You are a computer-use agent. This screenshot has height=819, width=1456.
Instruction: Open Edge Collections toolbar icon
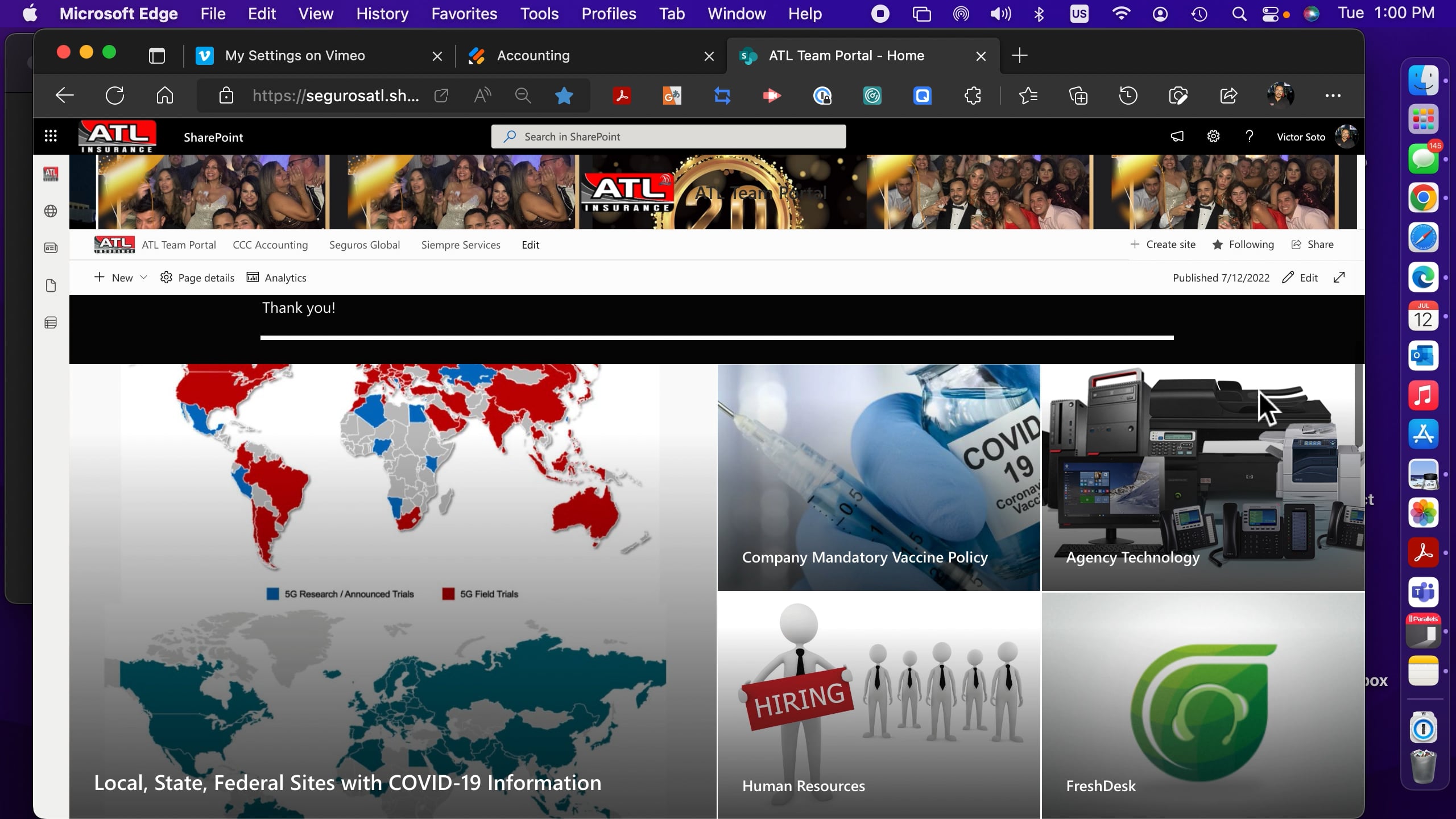(x=1078, y=96)
